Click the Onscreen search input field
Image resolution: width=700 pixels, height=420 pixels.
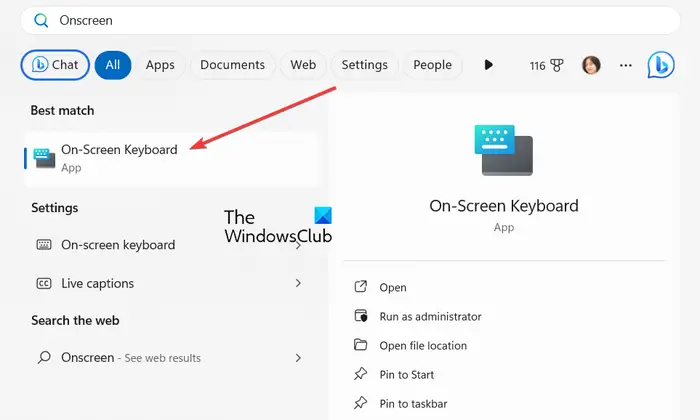tap(350, 21)
